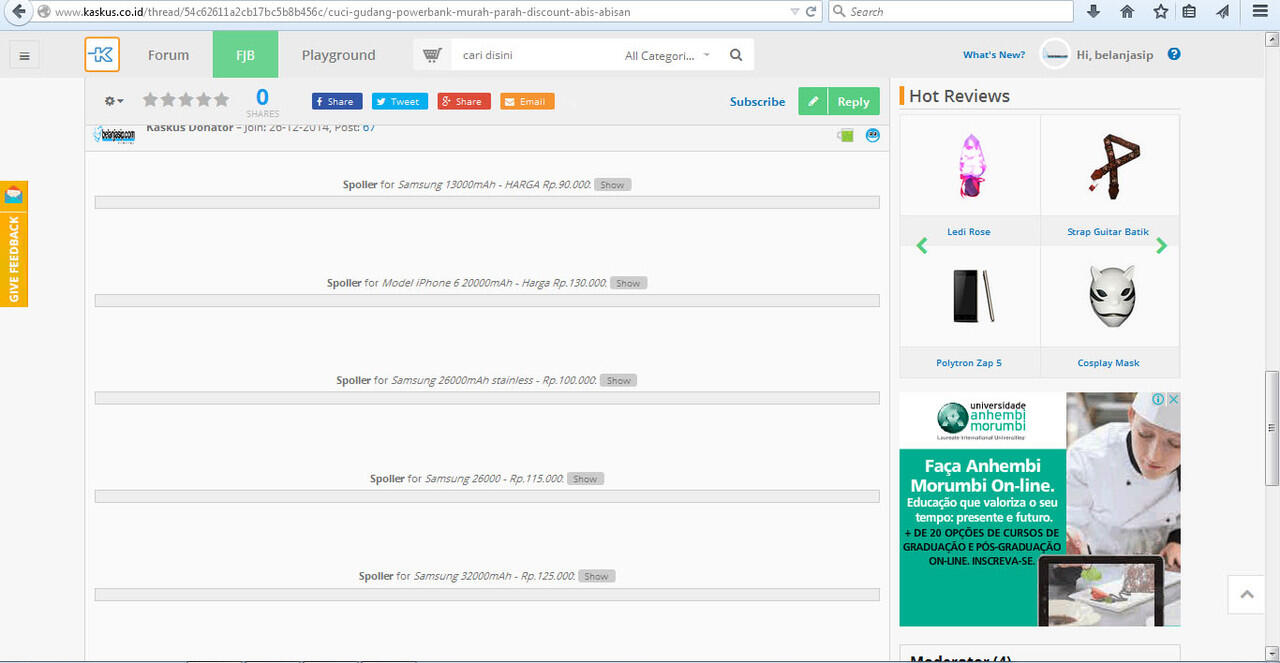Open the bookmarks list icon

click(1189, 12)
